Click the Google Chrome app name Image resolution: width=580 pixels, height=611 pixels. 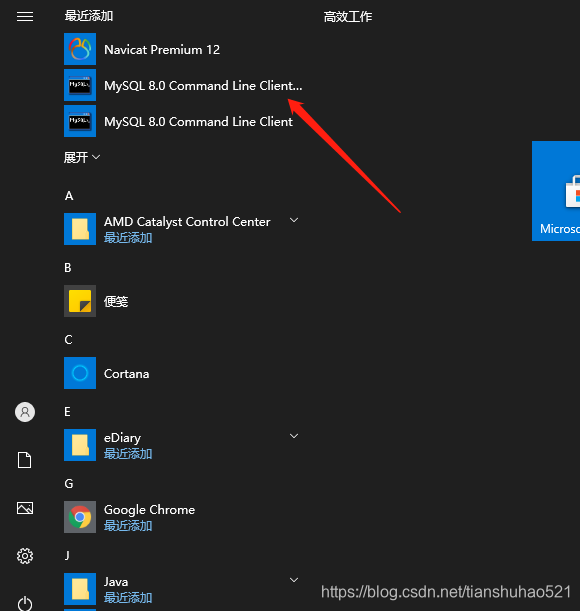point(149,510)
